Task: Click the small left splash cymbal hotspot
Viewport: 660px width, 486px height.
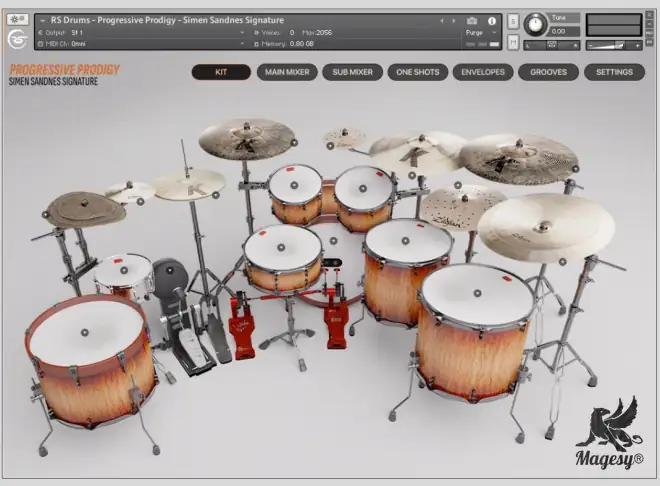Action: coord(141,202)
